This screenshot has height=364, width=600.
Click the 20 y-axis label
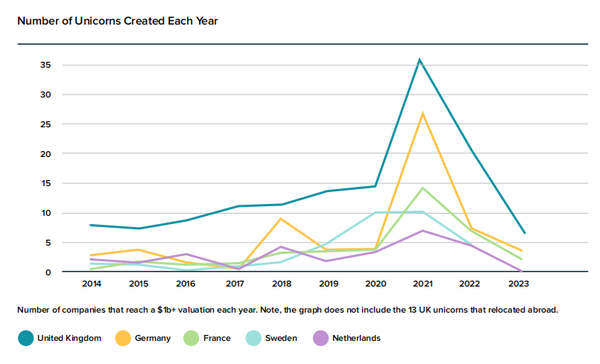pos(46,154)
